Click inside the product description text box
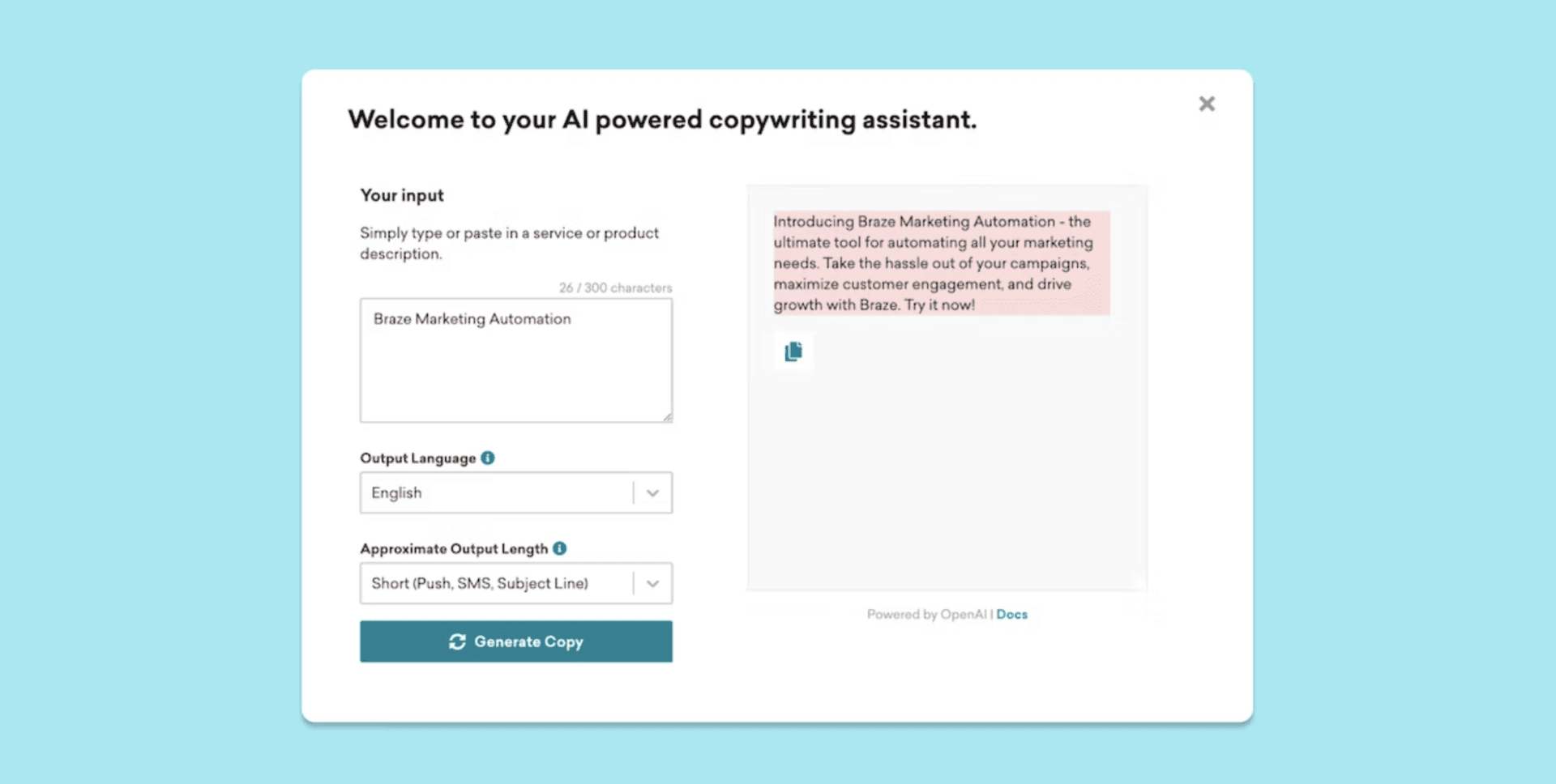 coord(515,360)
